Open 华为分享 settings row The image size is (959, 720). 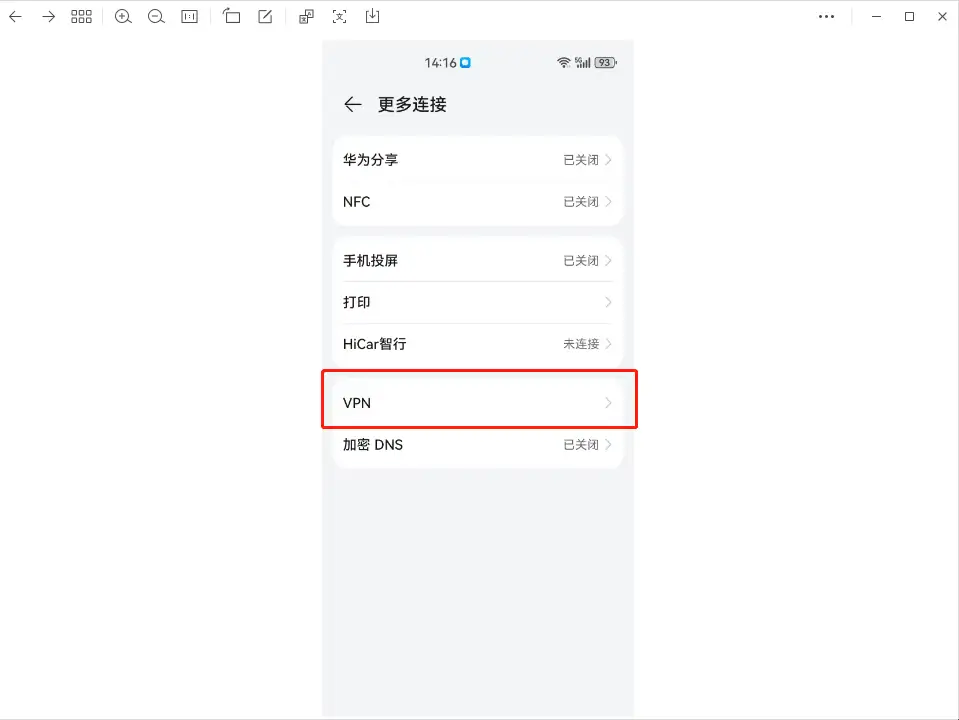point(477,160)
